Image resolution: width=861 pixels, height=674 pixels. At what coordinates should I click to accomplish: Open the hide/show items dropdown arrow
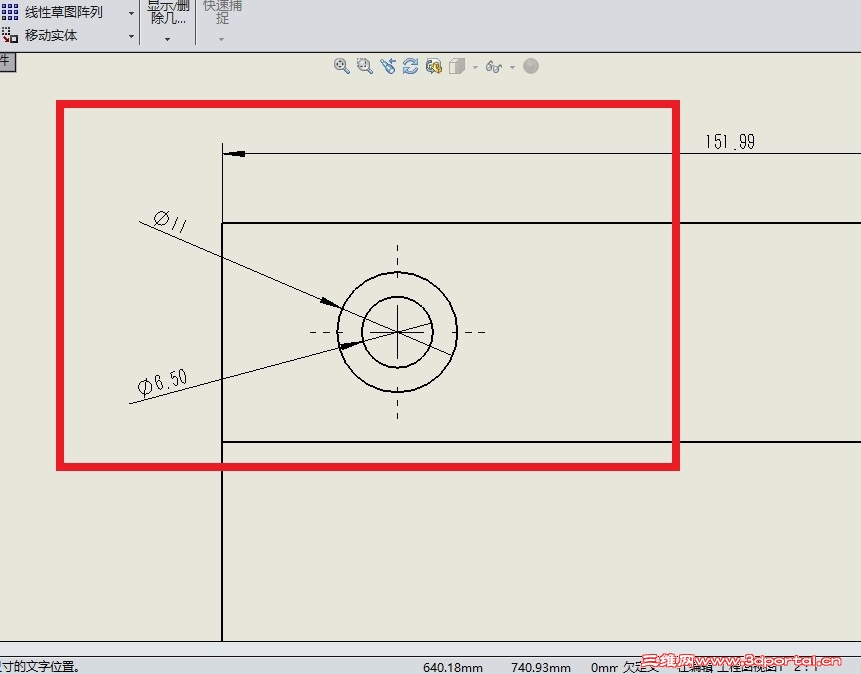coord(512,67)
